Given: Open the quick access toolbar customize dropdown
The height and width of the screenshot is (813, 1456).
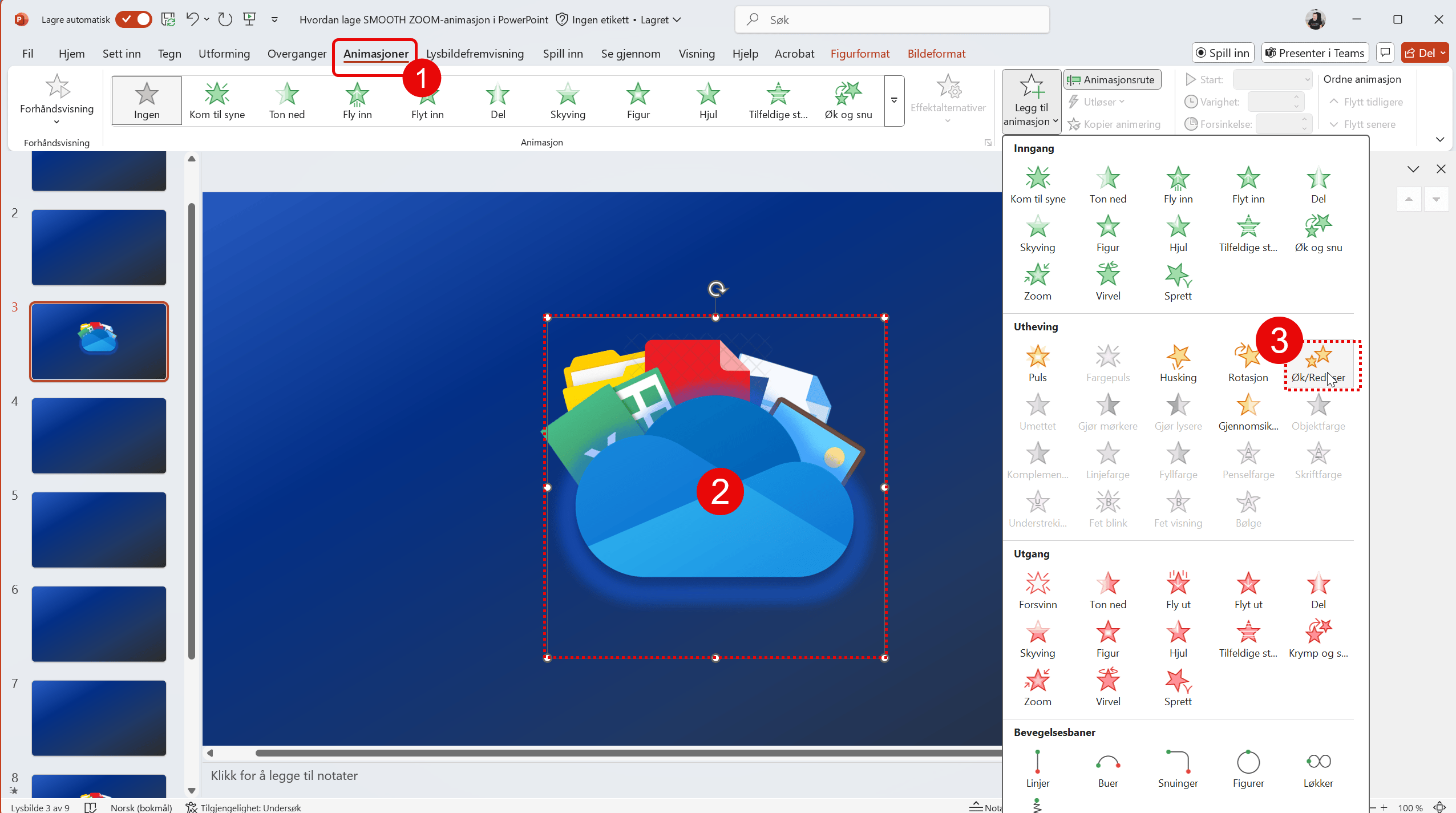Looking at the screenshot, I should 274,19.
